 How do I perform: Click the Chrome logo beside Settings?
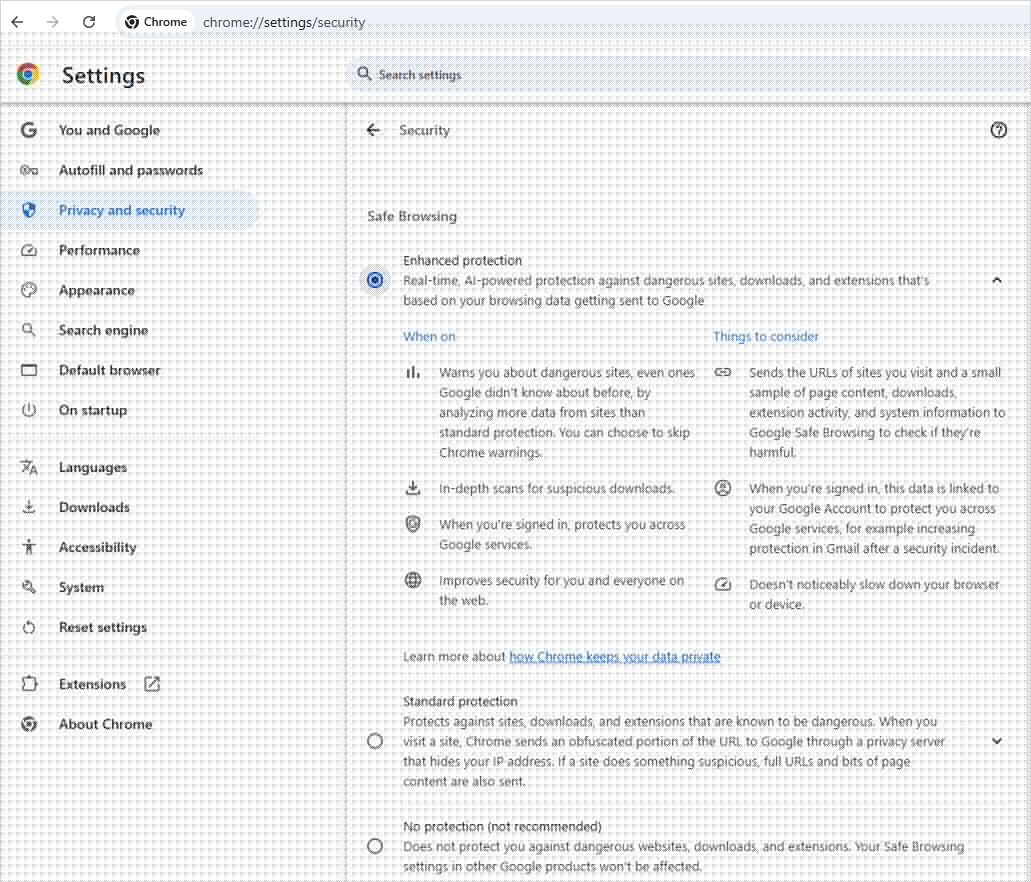(28, 75)
